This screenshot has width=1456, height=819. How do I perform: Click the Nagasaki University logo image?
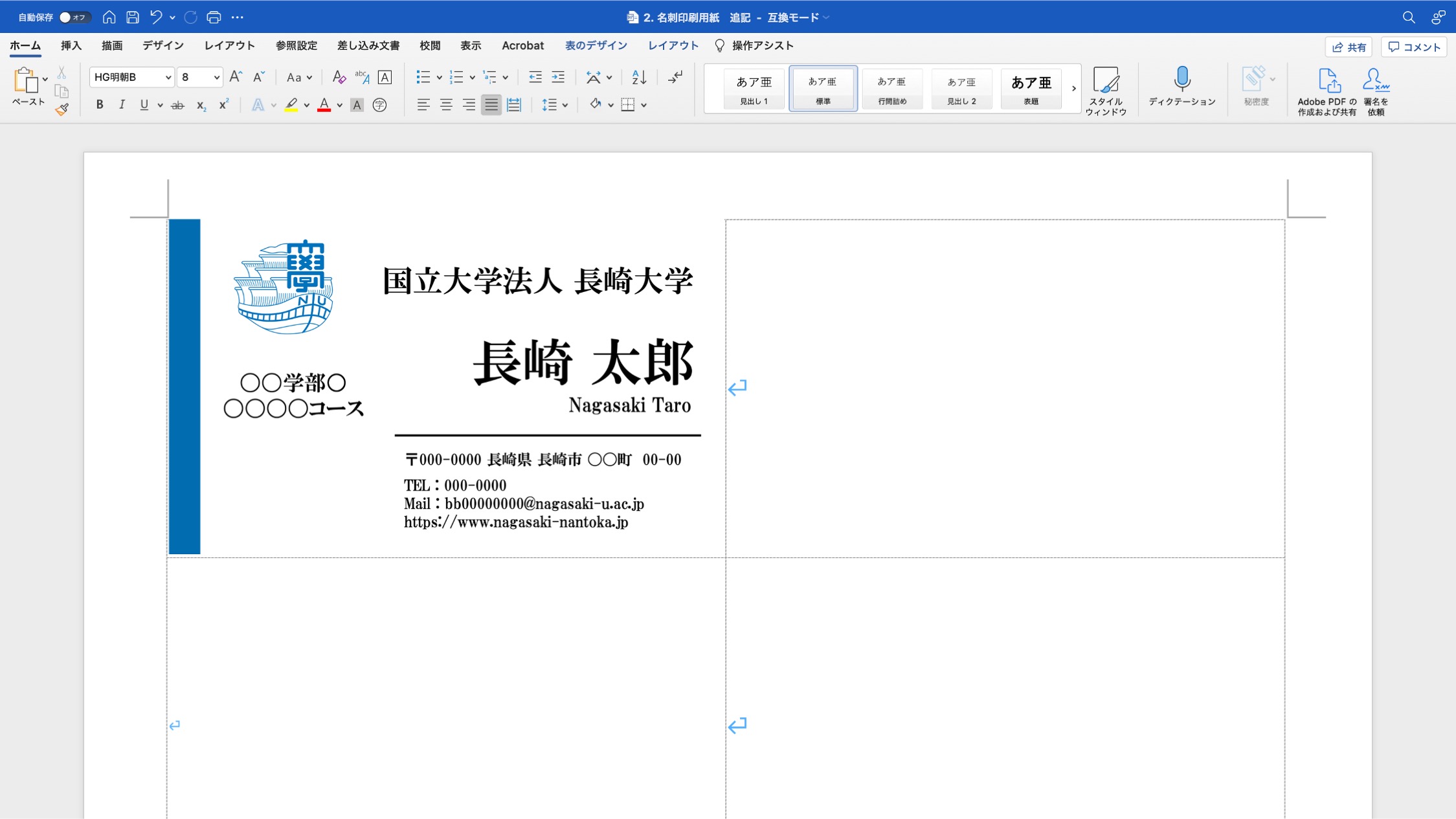click(284, 287)
